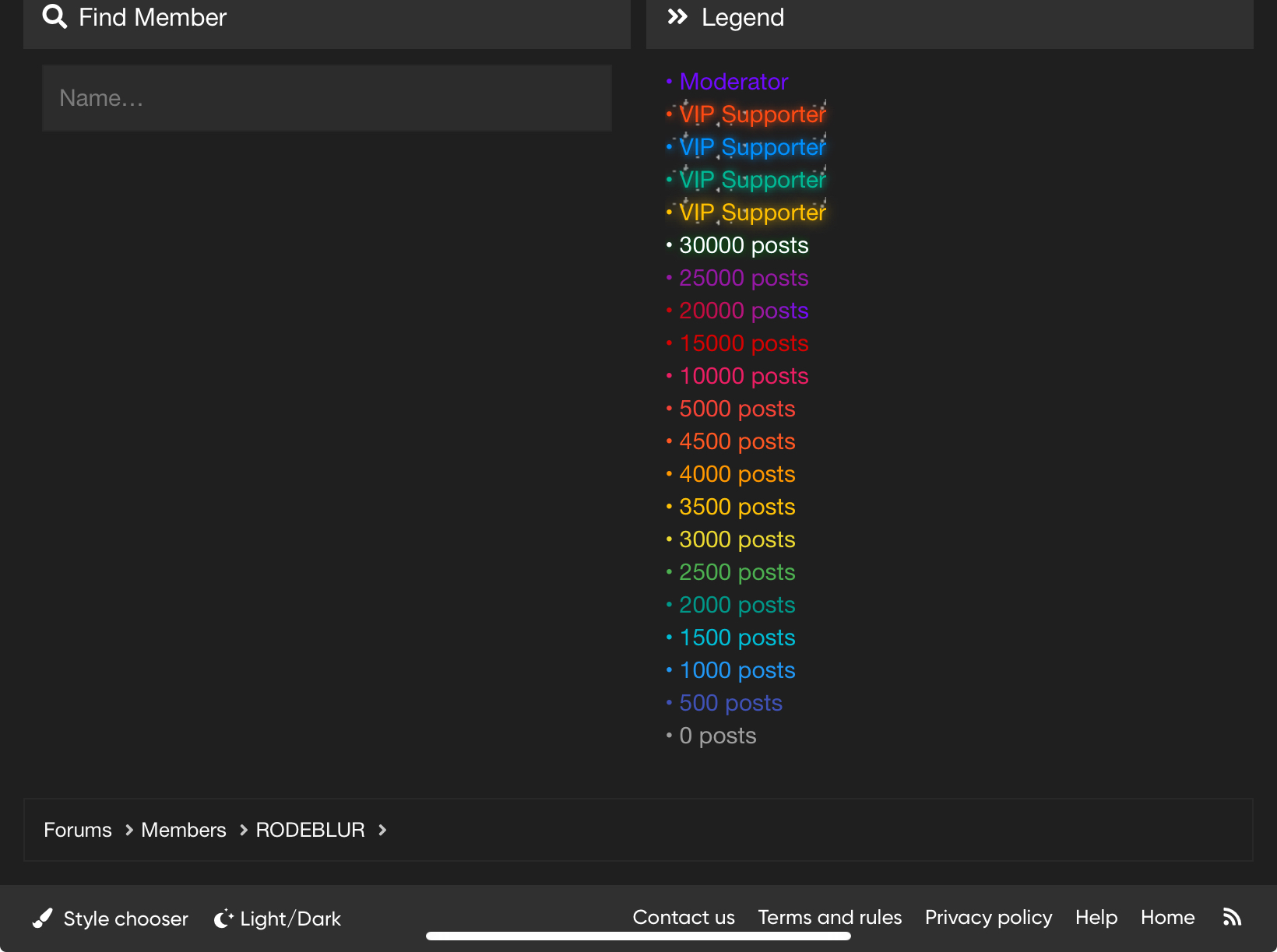1277x952 pixels.
Task: Click the Style chooser paintbrush icon
Action: tap(43, 919)
